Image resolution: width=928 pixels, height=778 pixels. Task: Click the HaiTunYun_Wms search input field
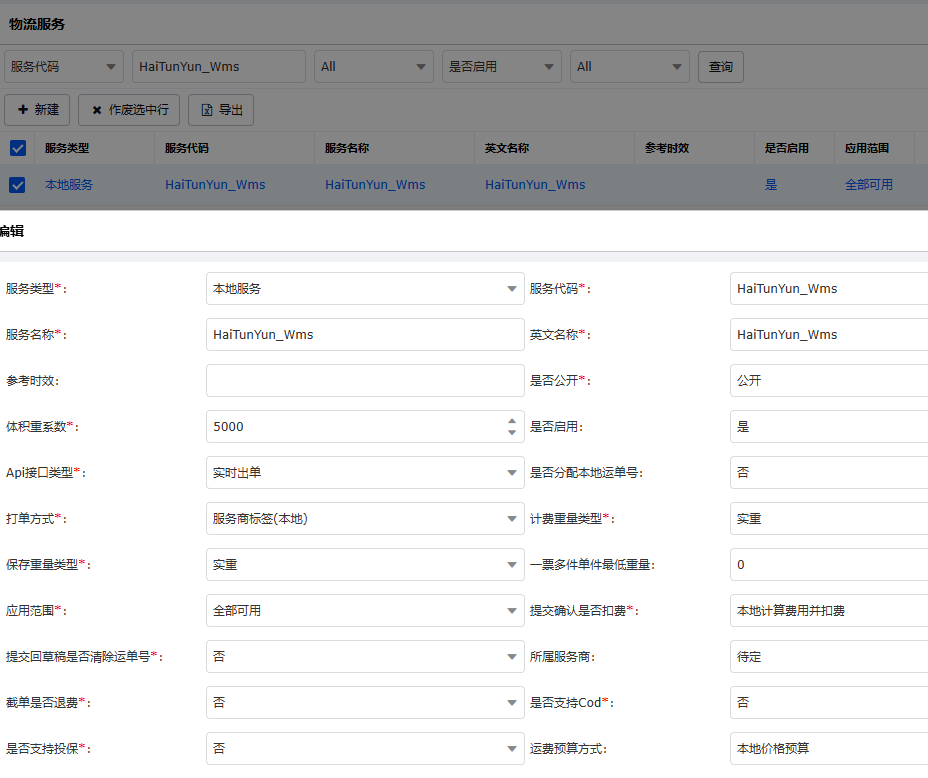point(219,67)
